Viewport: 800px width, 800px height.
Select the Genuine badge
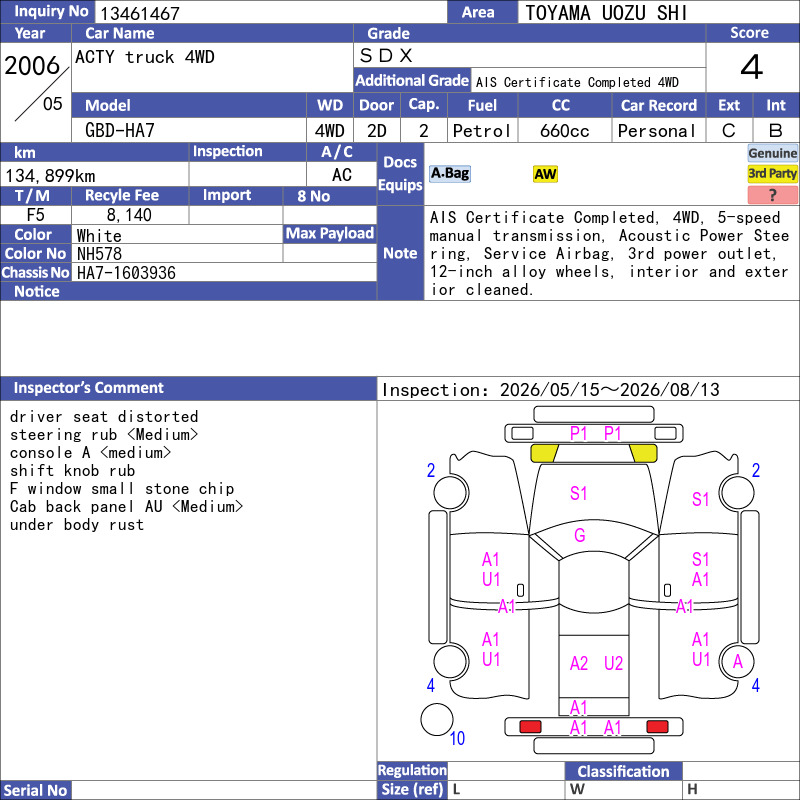click(772, 153)
